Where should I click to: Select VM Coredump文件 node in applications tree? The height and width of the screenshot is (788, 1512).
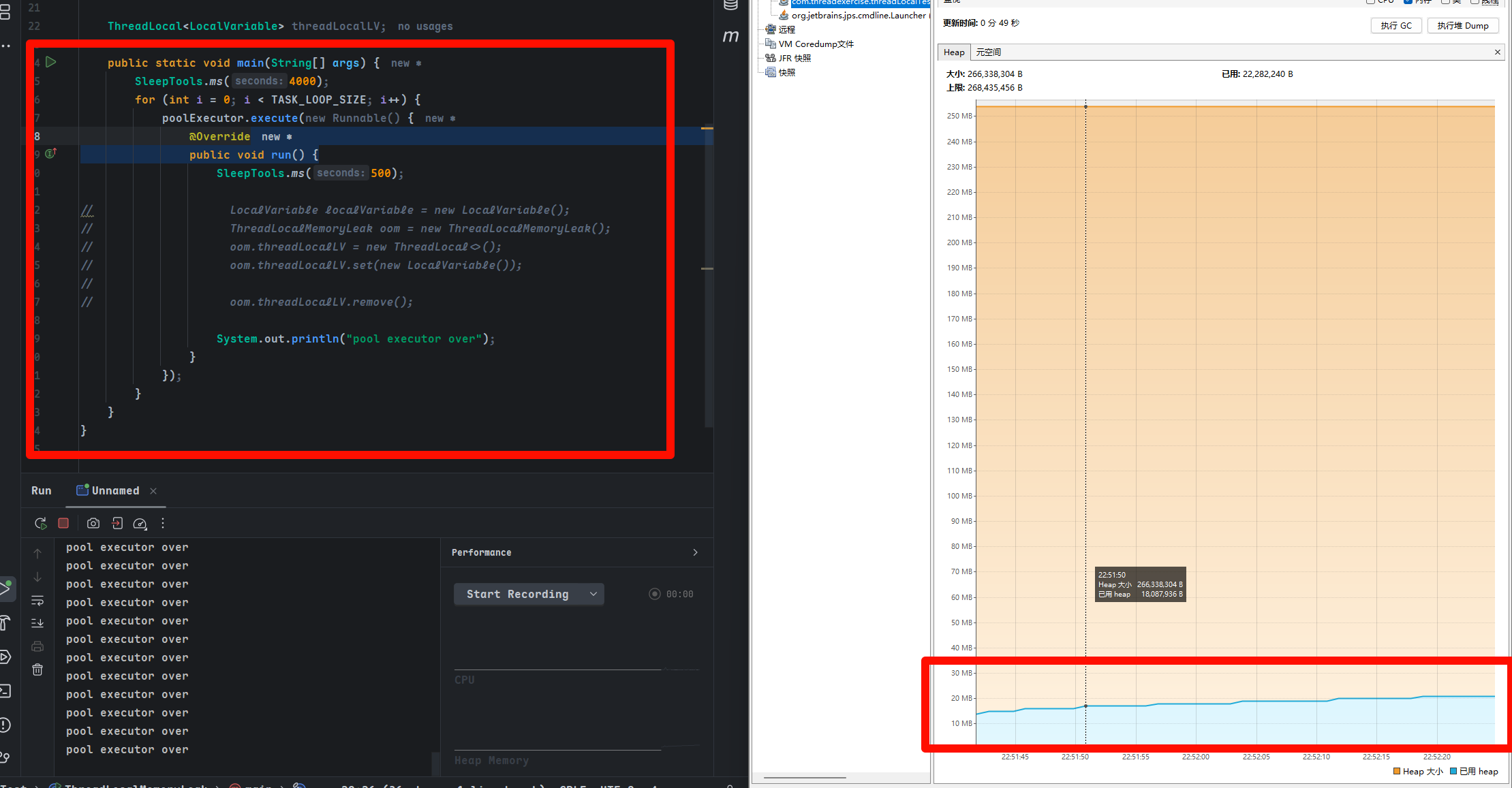pyautogui.click(x=816, y=44)
